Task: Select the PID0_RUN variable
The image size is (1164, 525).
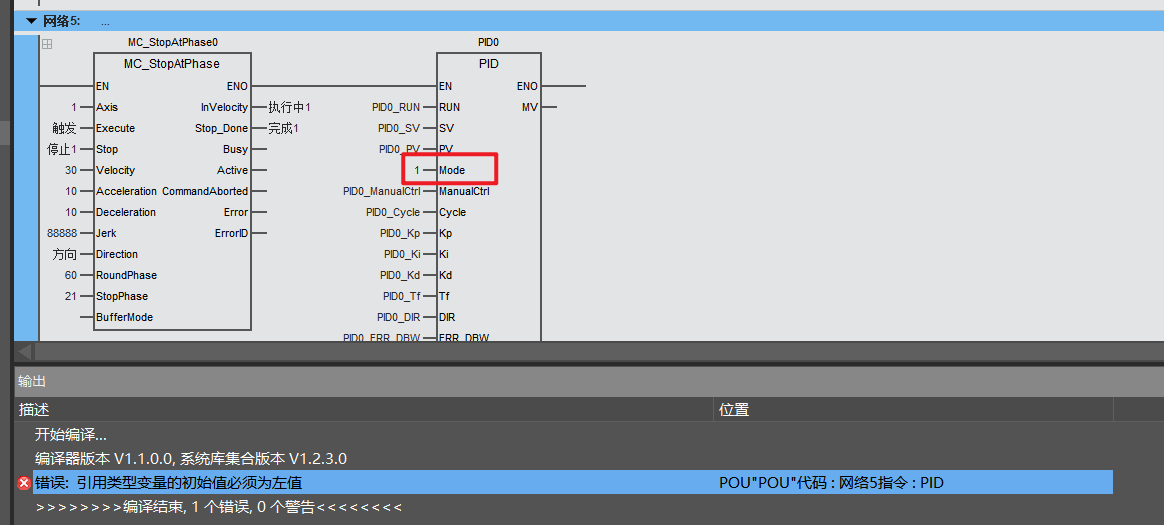Action: point(396,107)
